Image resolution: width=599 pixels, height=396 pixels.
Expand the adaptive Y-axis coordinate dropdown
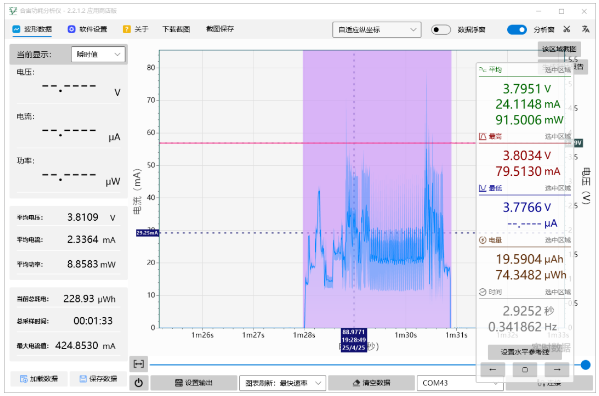tap(377, 30)
